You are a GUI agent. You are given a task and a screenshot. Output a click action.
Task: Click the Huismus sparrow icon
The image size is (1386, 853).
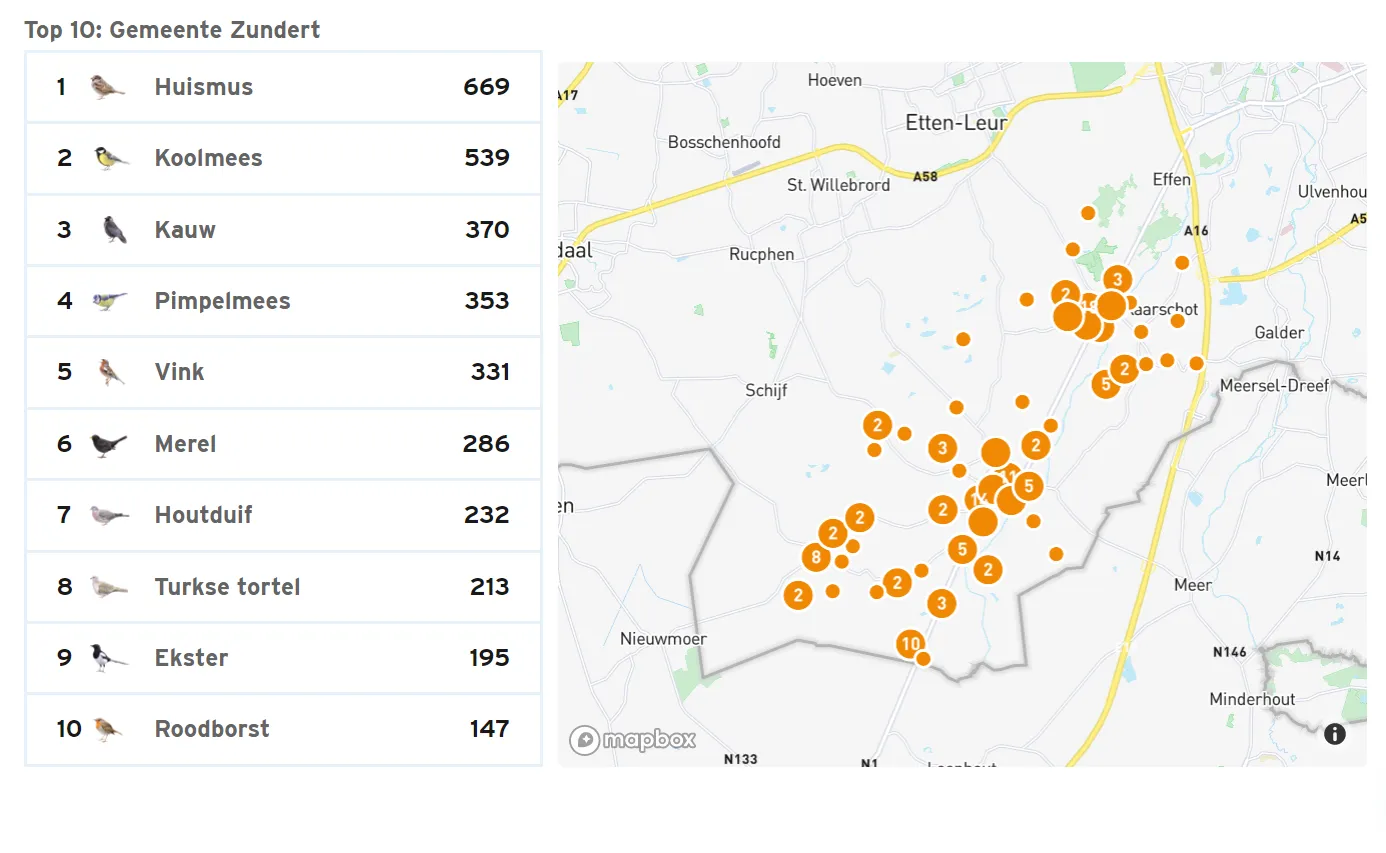coord(107,87)
